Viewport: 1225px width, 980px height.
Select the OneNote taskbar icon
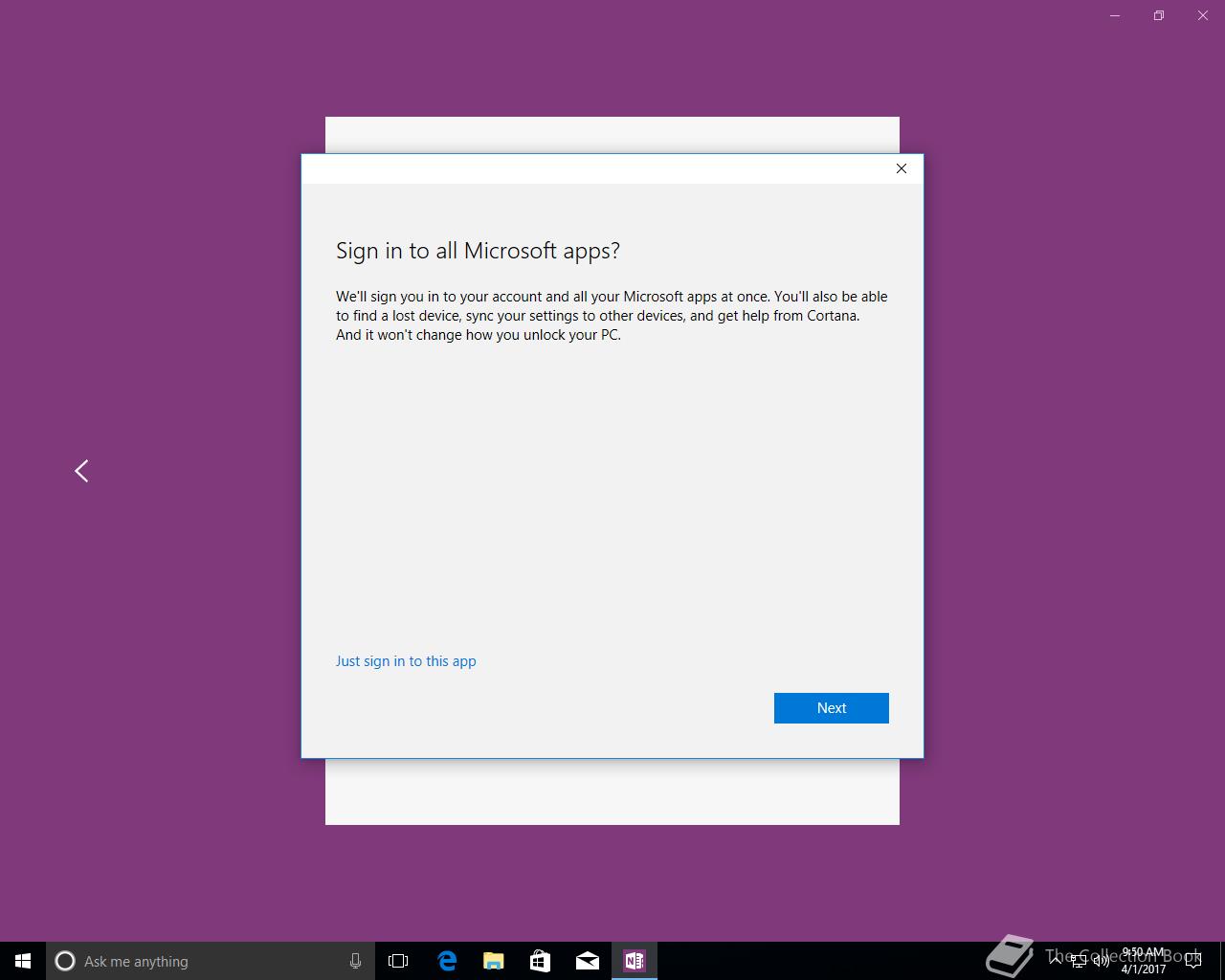click(635, 961)
